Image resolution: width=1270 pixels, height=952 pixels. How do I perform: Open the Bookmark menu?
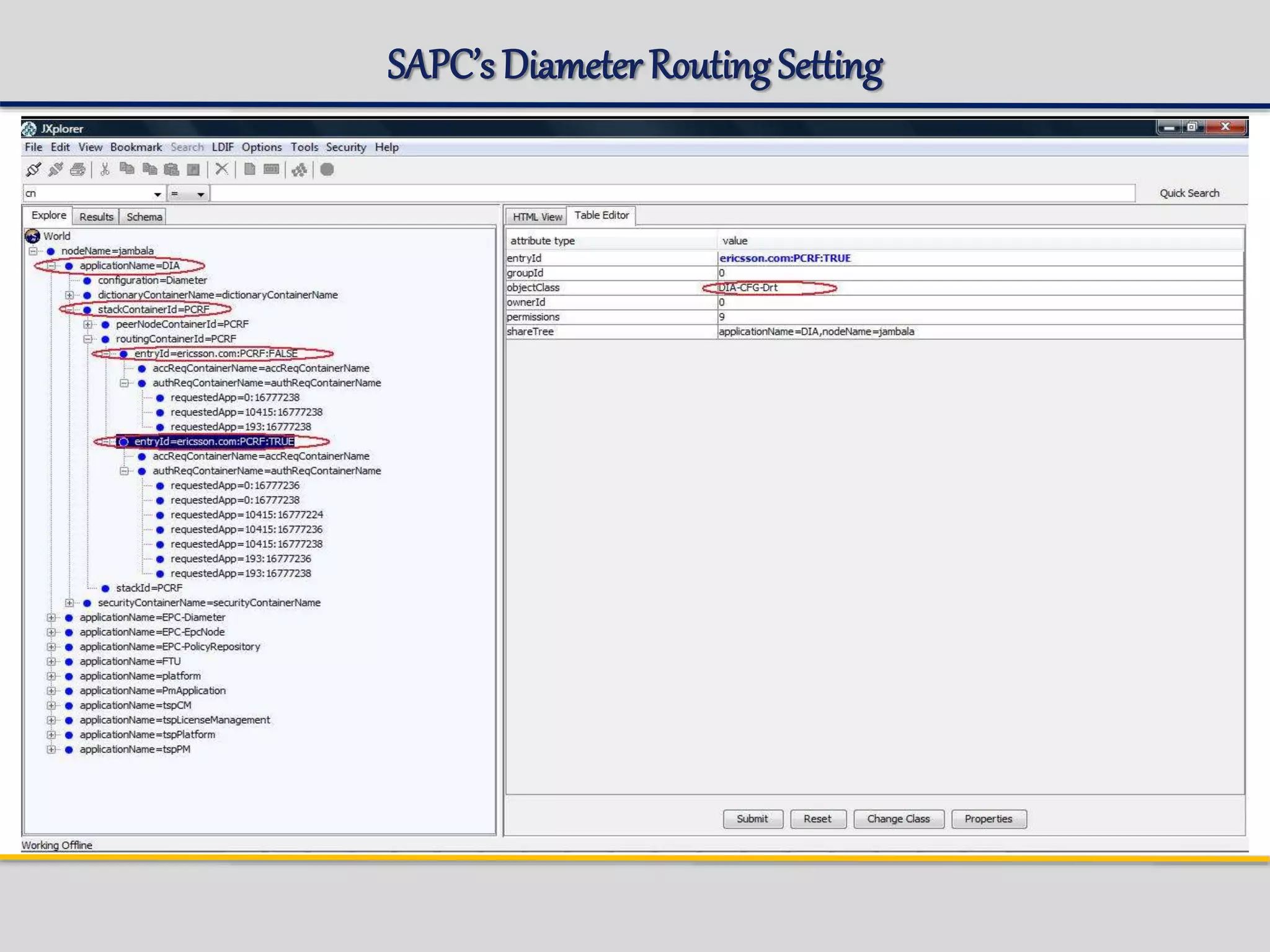click(136, 147)
